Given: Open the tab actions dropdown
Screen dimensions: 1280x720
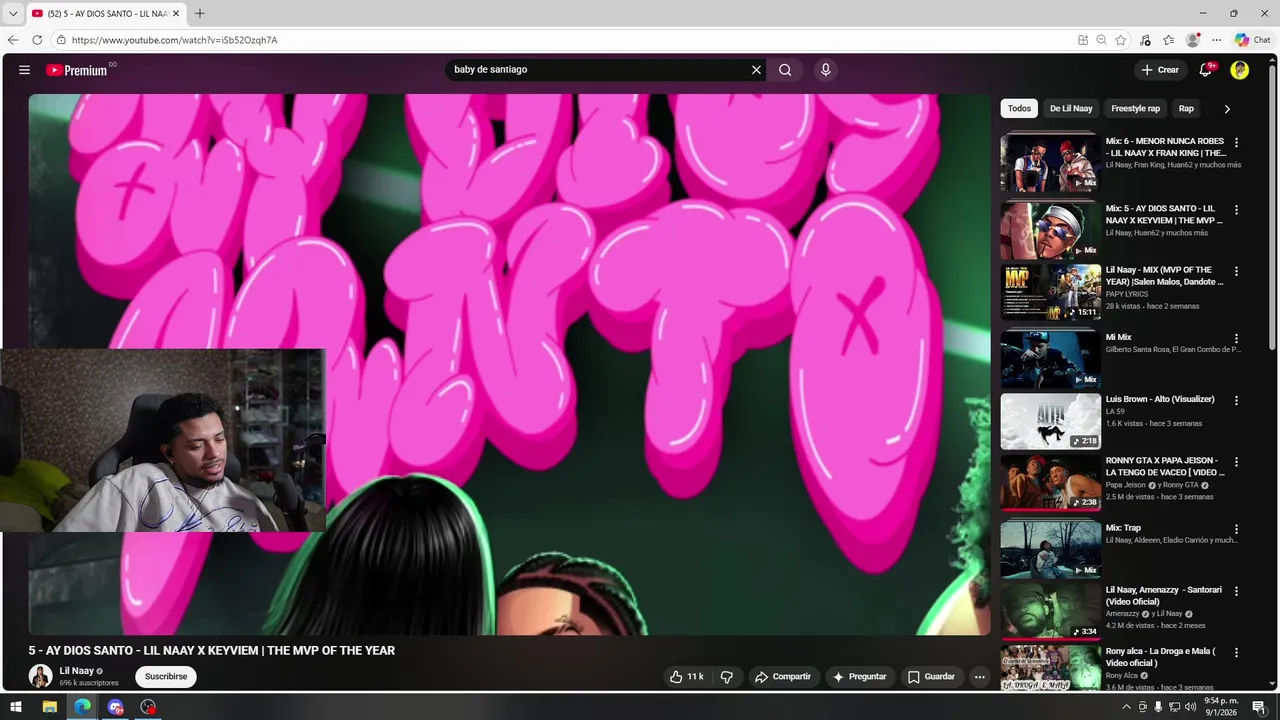Looking at the screenshot, I should click(x=13, y=13).
